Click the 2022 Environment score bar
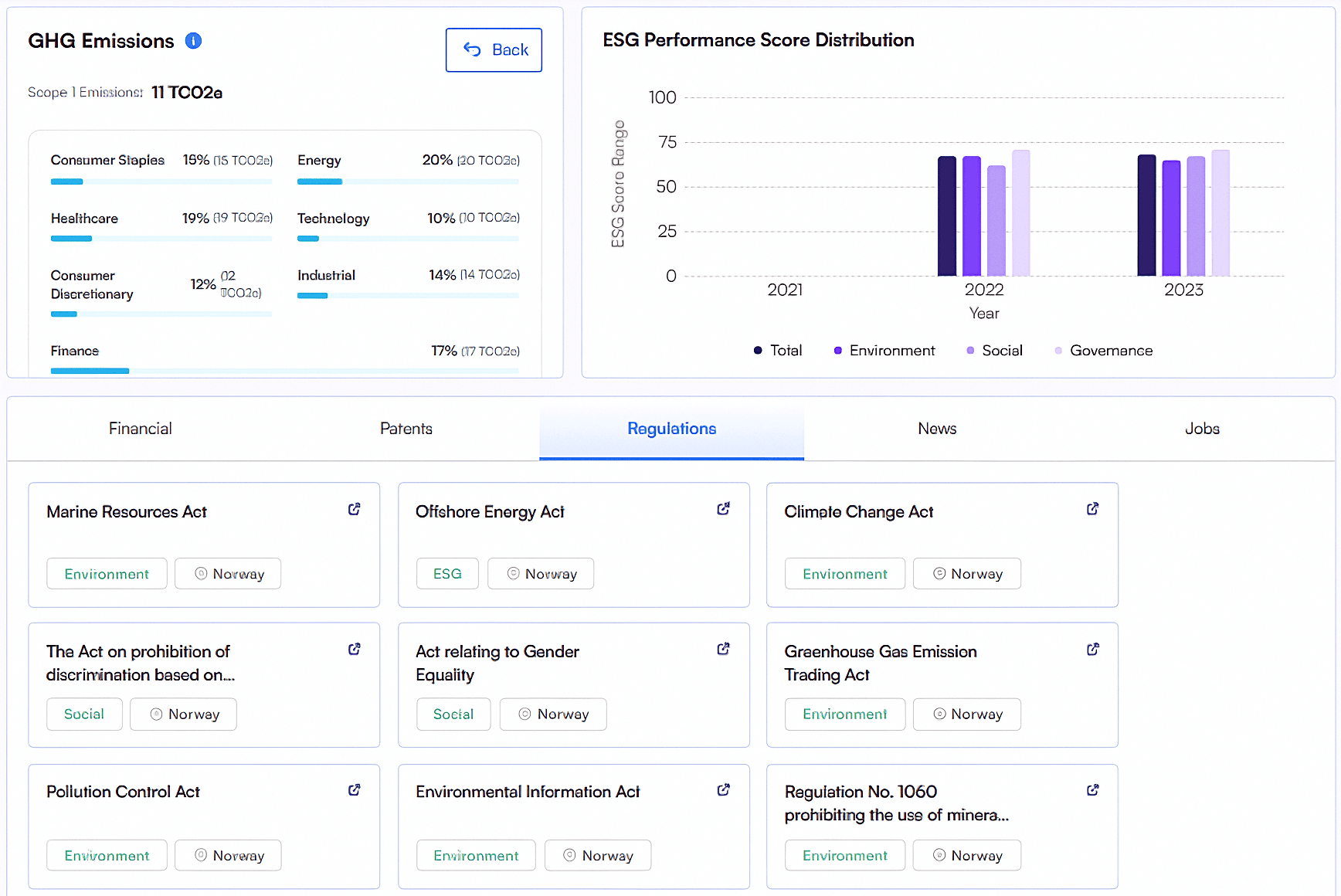1341x896 pixels. click(972, 216)
